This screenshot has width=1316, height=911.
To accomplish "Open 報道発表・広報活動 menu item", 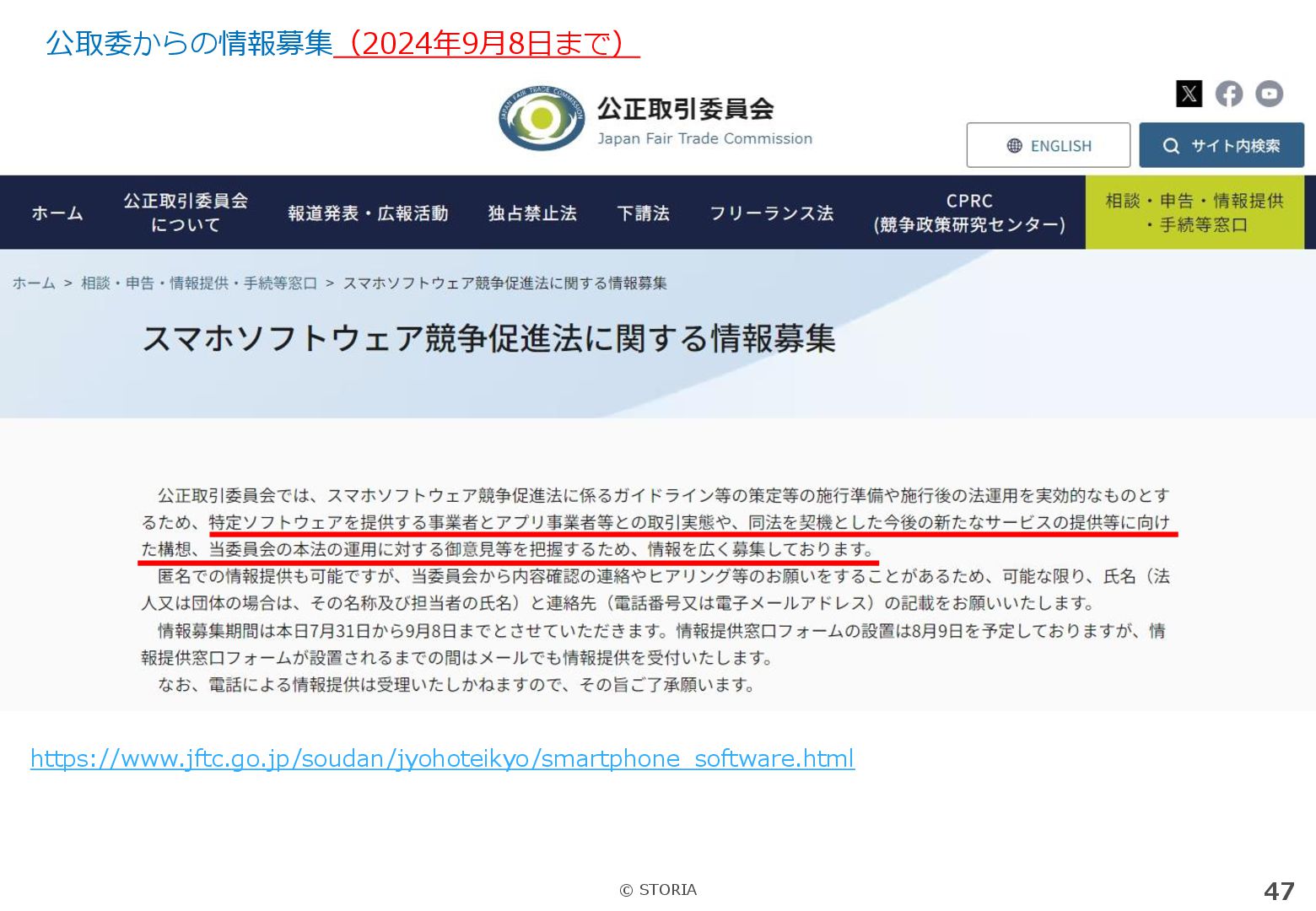I will point(368,213).
